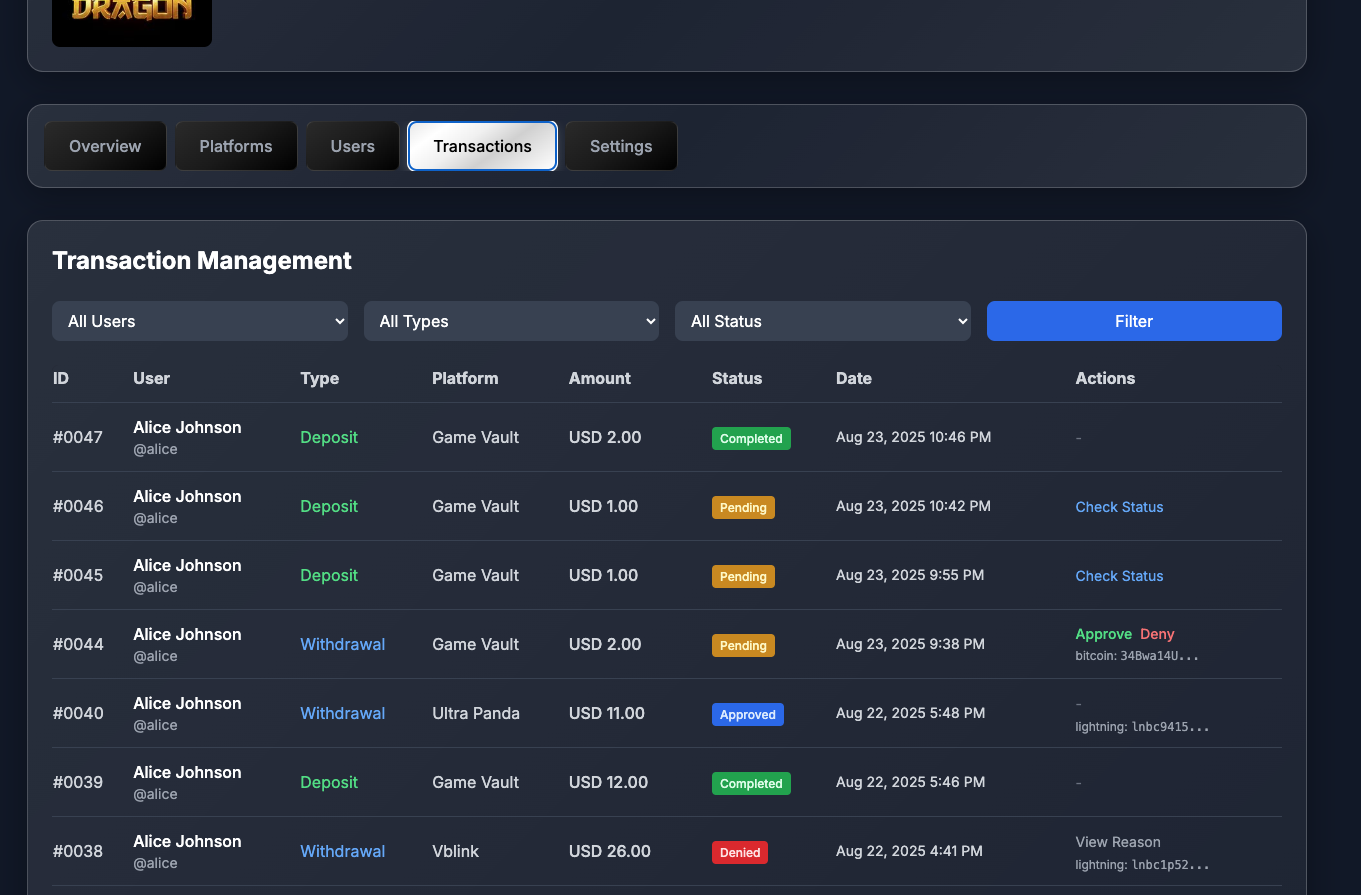The height and width of the screenshot is (895, 1361).
Task: Click the Pending badge on transaction #0044
Action: pyautogui.click(x=742, y=645)
